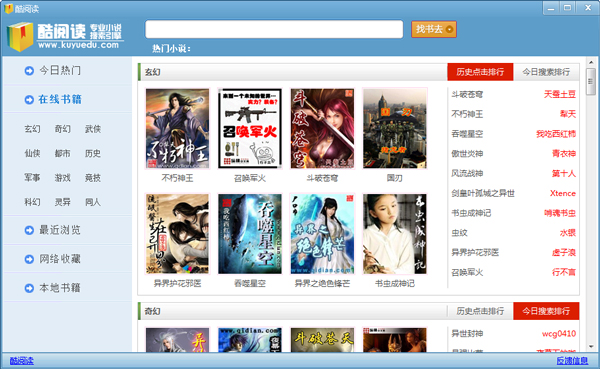Open the 书虫成神记 book cover

[395, 234]
